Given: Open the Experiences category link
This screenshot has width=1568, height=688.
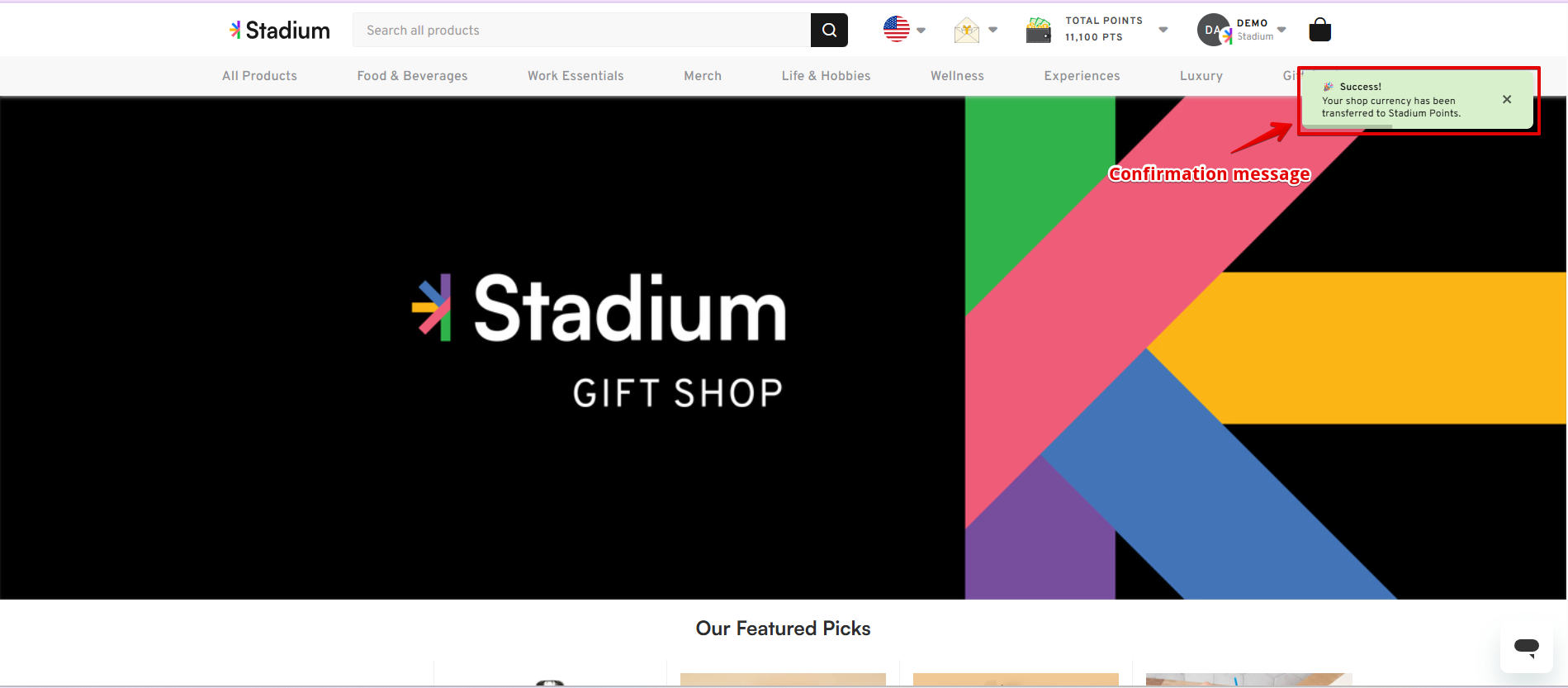Looking at the screenshot, I should [1082, 76].
